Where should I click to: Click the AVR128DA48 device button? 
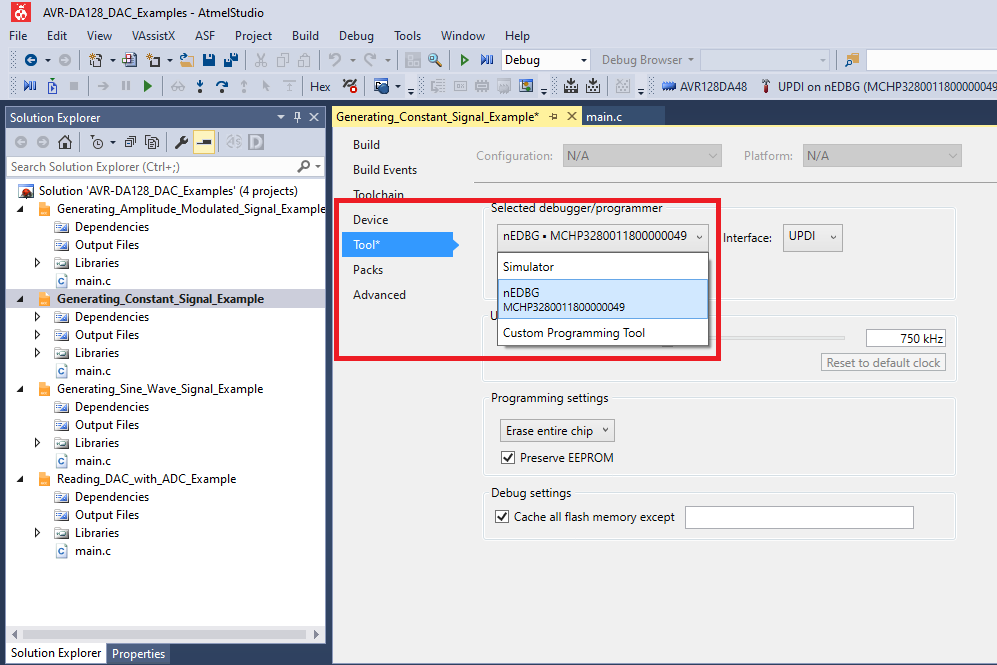(705, 86)
